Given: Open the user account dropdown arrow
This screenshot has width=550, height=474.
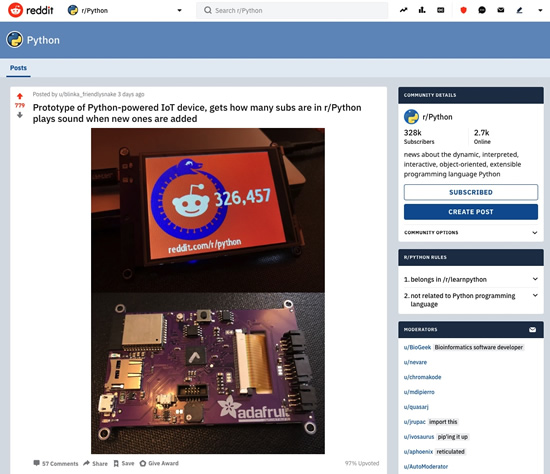Looking at the screenshot, I should (x=540, y=11).
